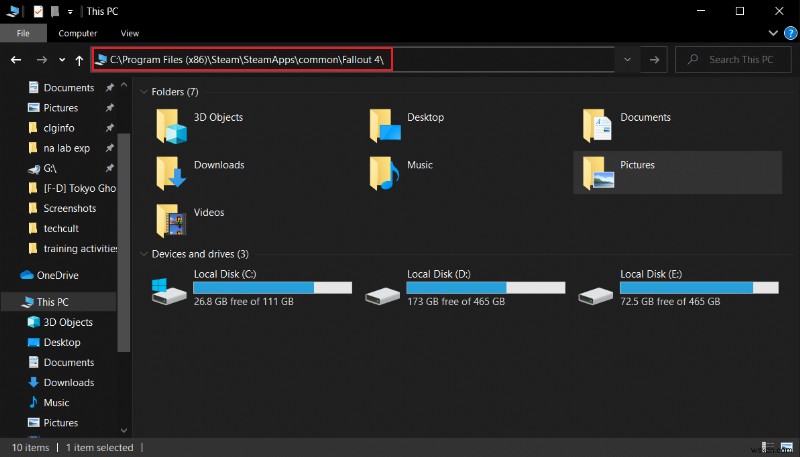Select the Downloads folder icon
Viewport: 800px width, 457px height.
(x=171, y=173)
